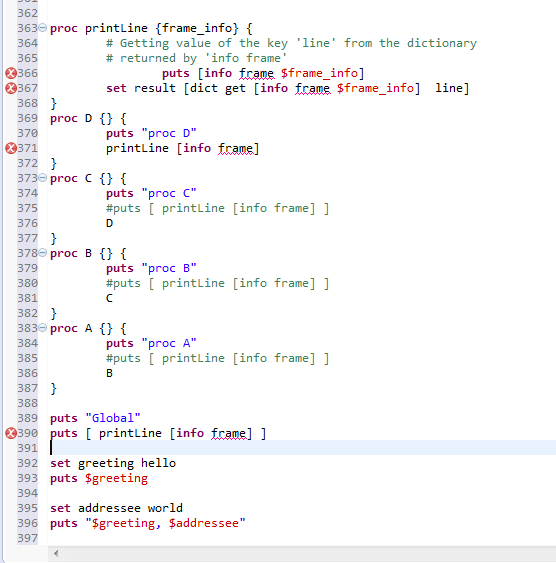Screen dimensions: 556x563
Task: Click 'puts [ printLine [info frame] ]' line 390
Action: (158, 433)
